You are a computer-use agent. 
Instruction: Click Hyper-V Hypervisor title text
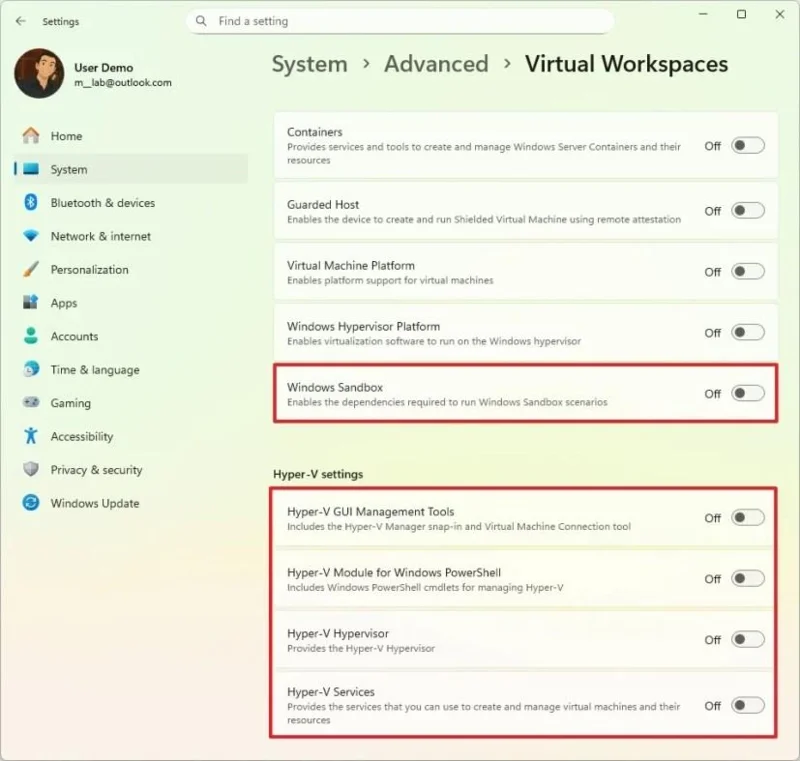pyautogui.click(x=338, y=633)
